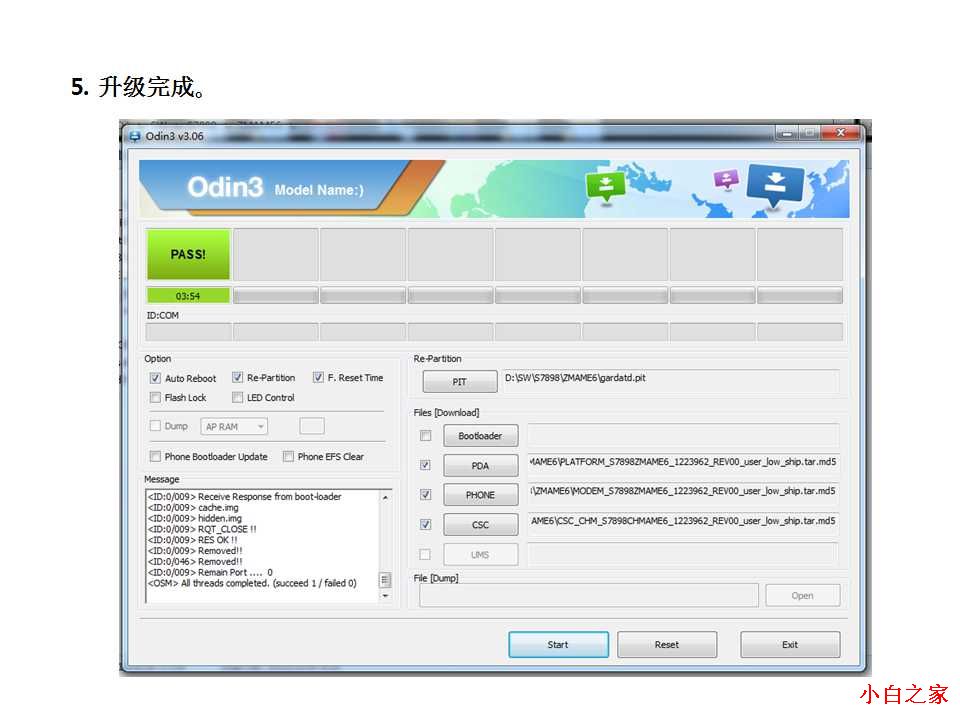The height and width of the screenshot is (720, 960).
Task: Click the 'RES OK !!' log line
Action: (192, 540)
